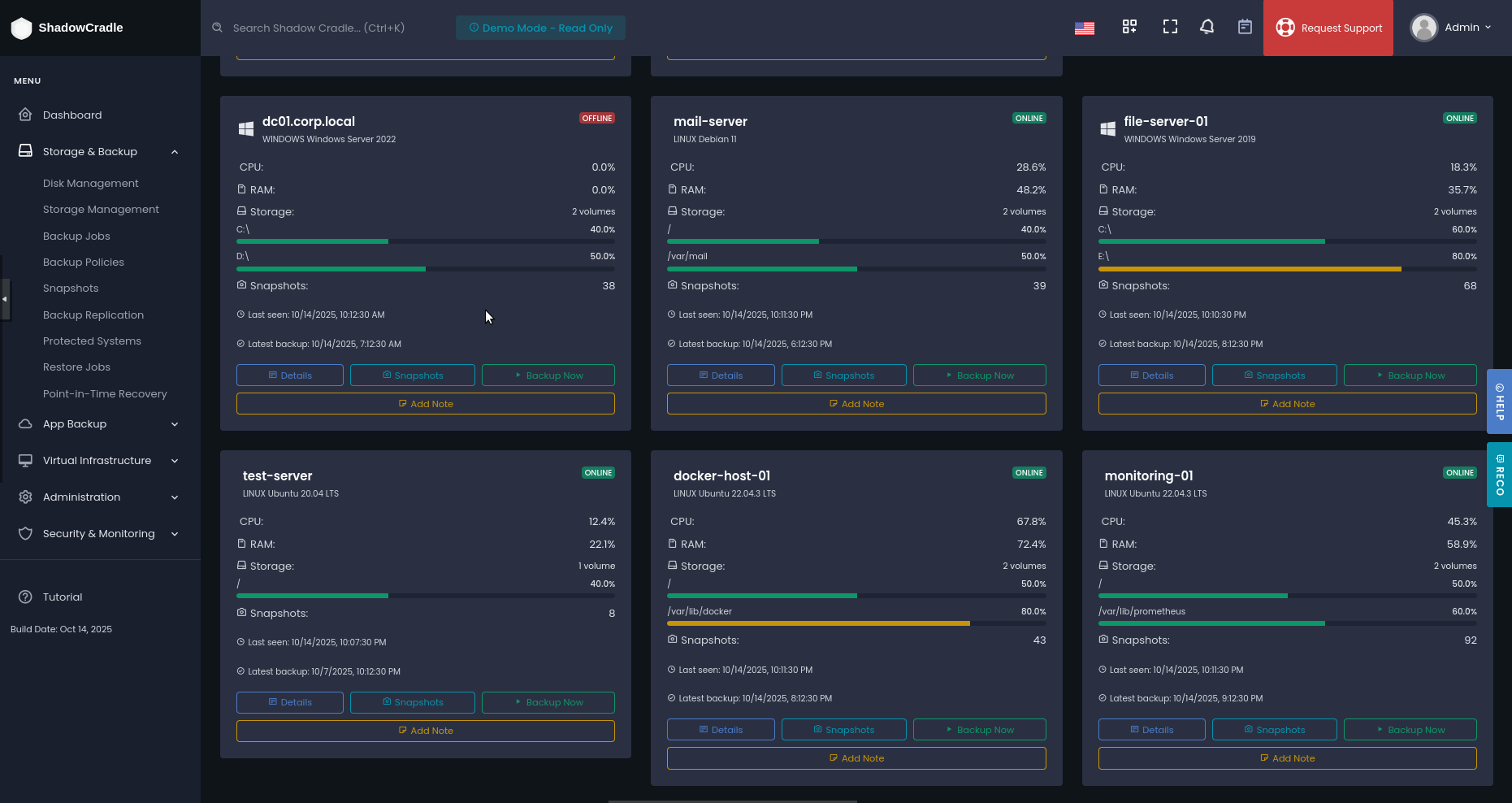Expand the App Backup chevron
Viewport: 1512px width, 803px height.
coord(174,424)
